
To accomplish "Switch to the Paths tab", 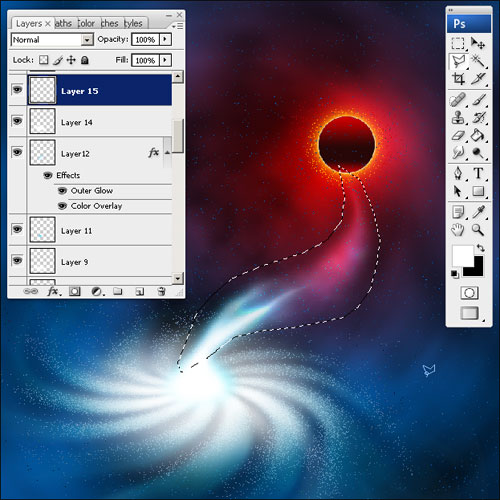I will pyautogui.click(x=64, y=23).
